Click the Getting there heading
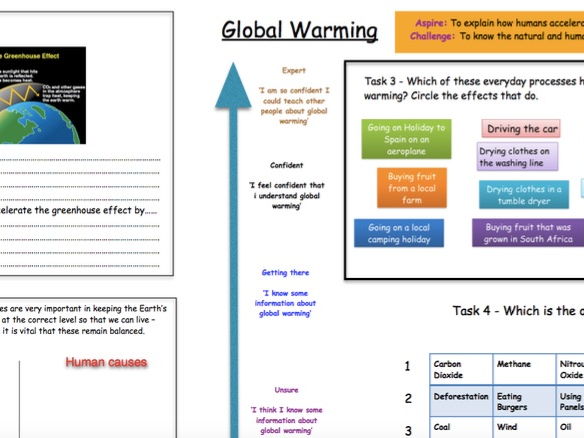 pyautogui.click(x=285, y=273)
